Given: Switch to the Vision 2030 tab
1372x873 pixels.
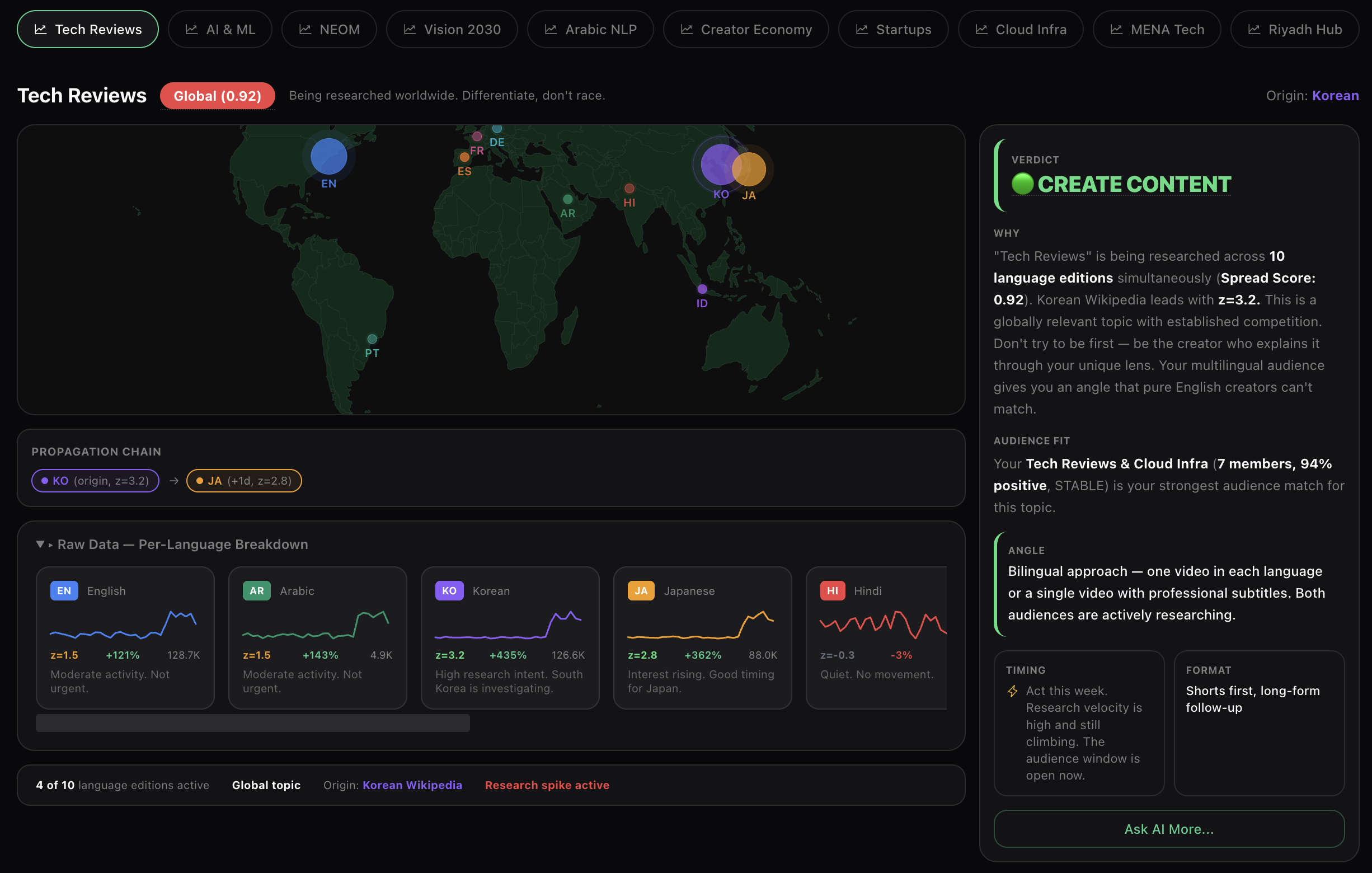Looking at the screenshot, I should coord(452,29).
